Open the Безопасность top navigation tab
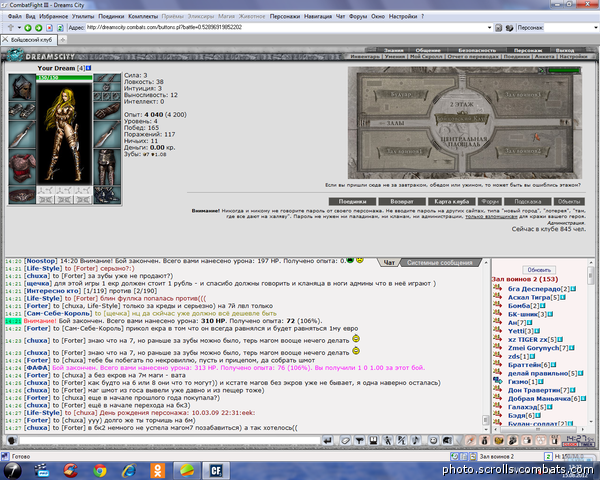 pos(477,50)
